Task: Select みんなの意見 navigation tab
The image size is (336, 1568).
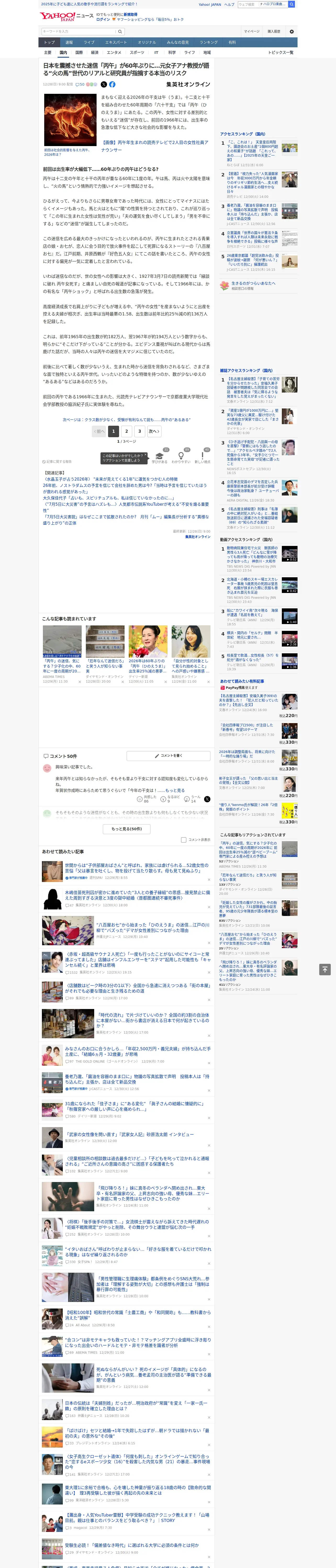Action: (177, 43)
